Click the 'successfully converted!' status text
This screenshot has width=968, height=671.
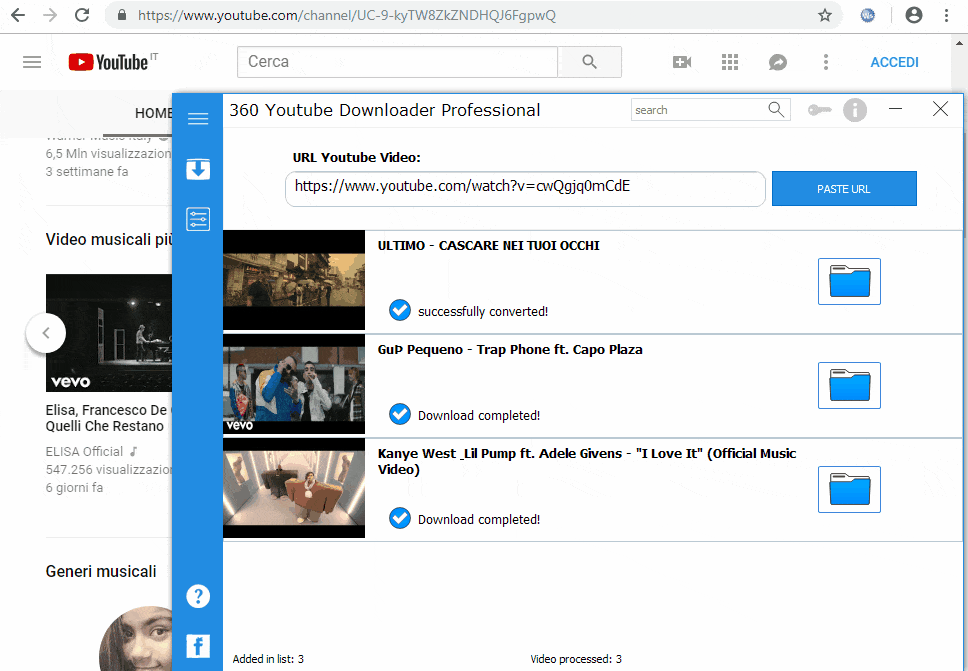pos(483,311)
